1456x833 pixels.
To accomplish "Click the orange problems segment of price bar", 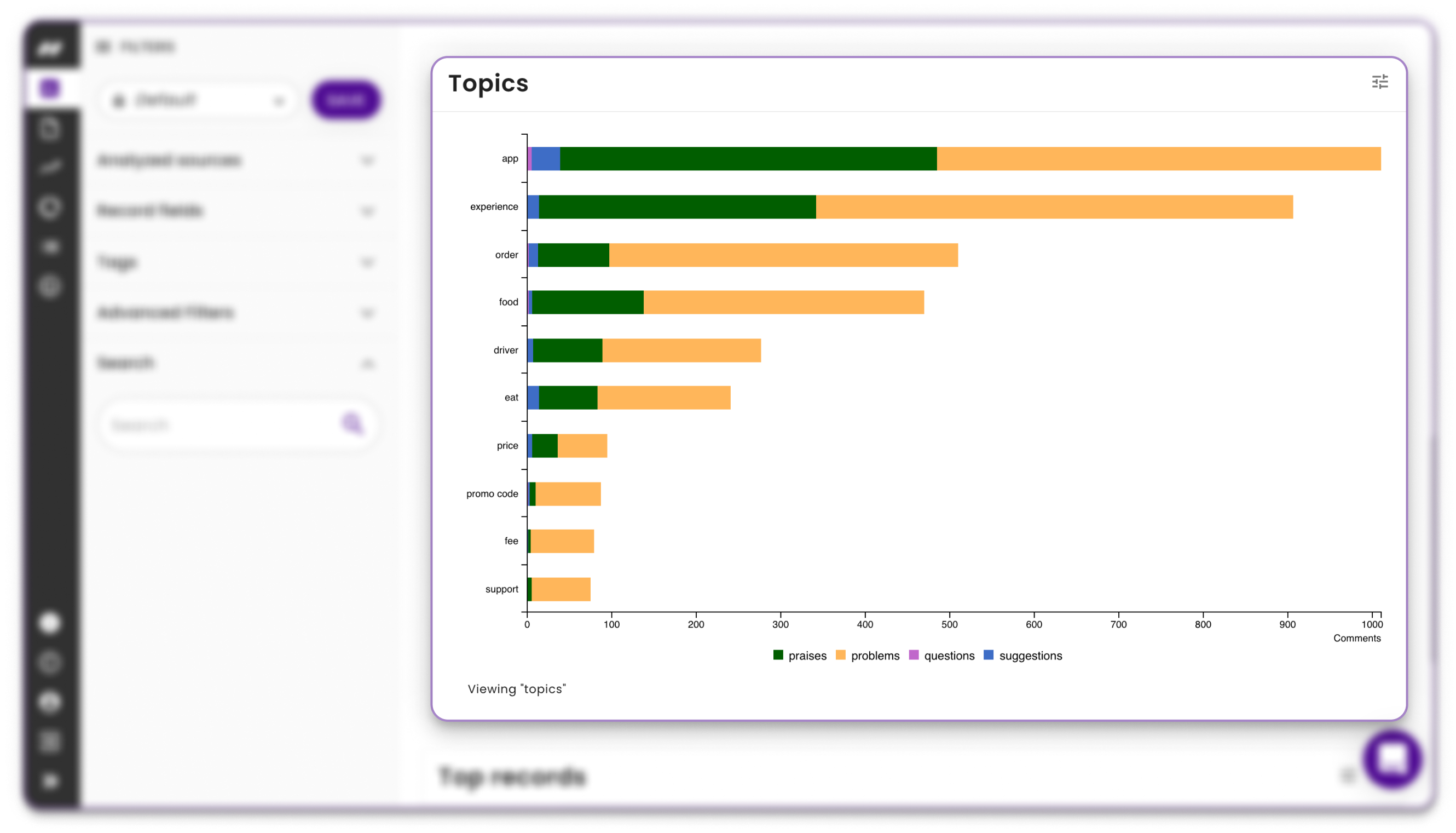I will pos(582,446).
